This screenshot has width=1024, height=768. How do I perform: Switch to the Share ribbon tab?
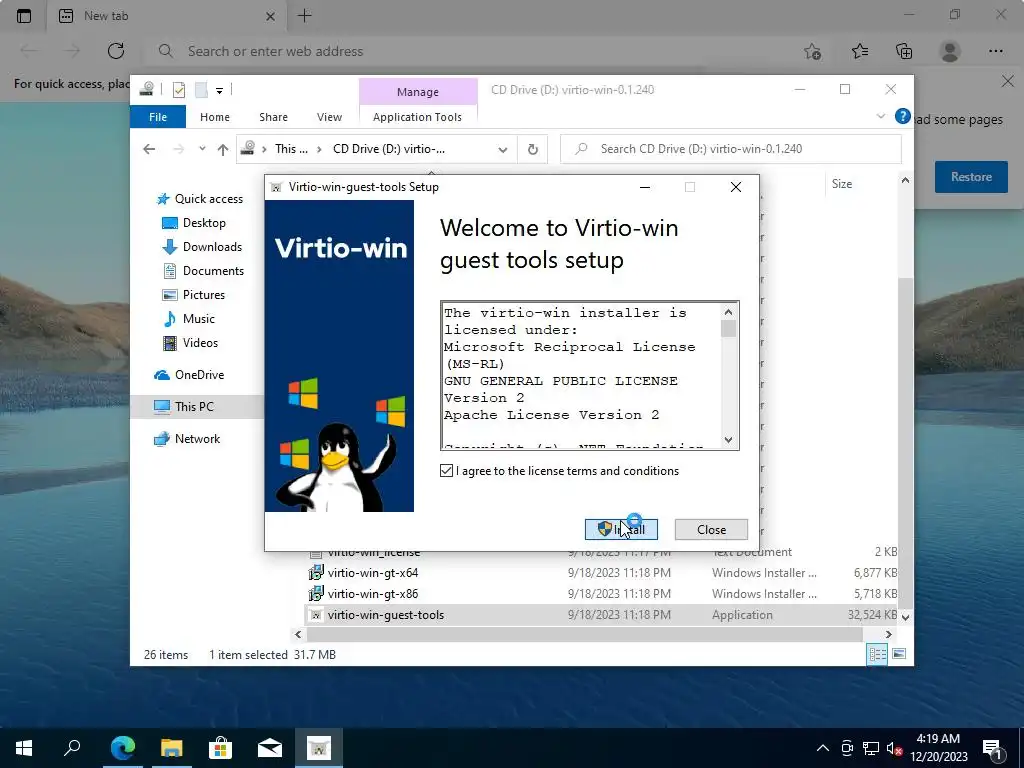click(273, 117)
